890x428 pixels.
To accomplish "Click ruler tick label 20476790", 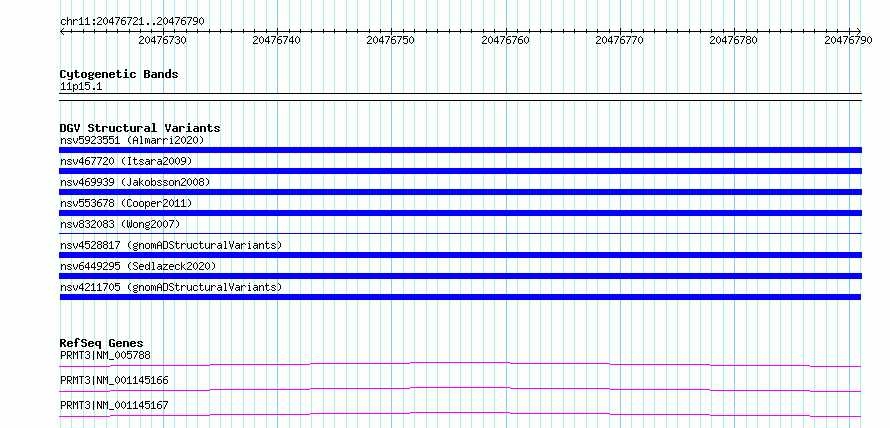I will click(x=848, y=40).
